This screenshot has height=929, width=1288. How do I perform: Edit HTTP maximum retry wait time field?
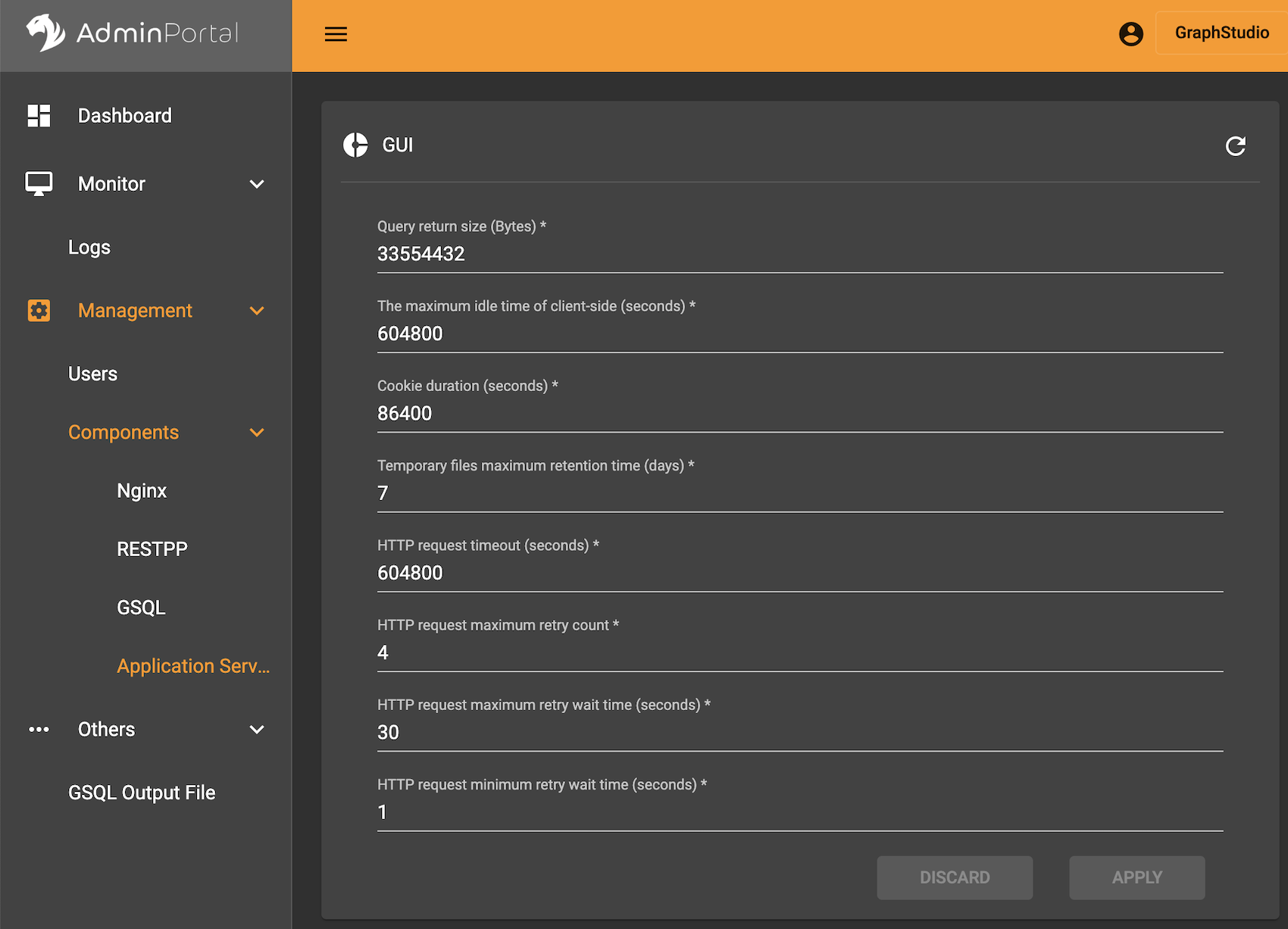(800, 732)
